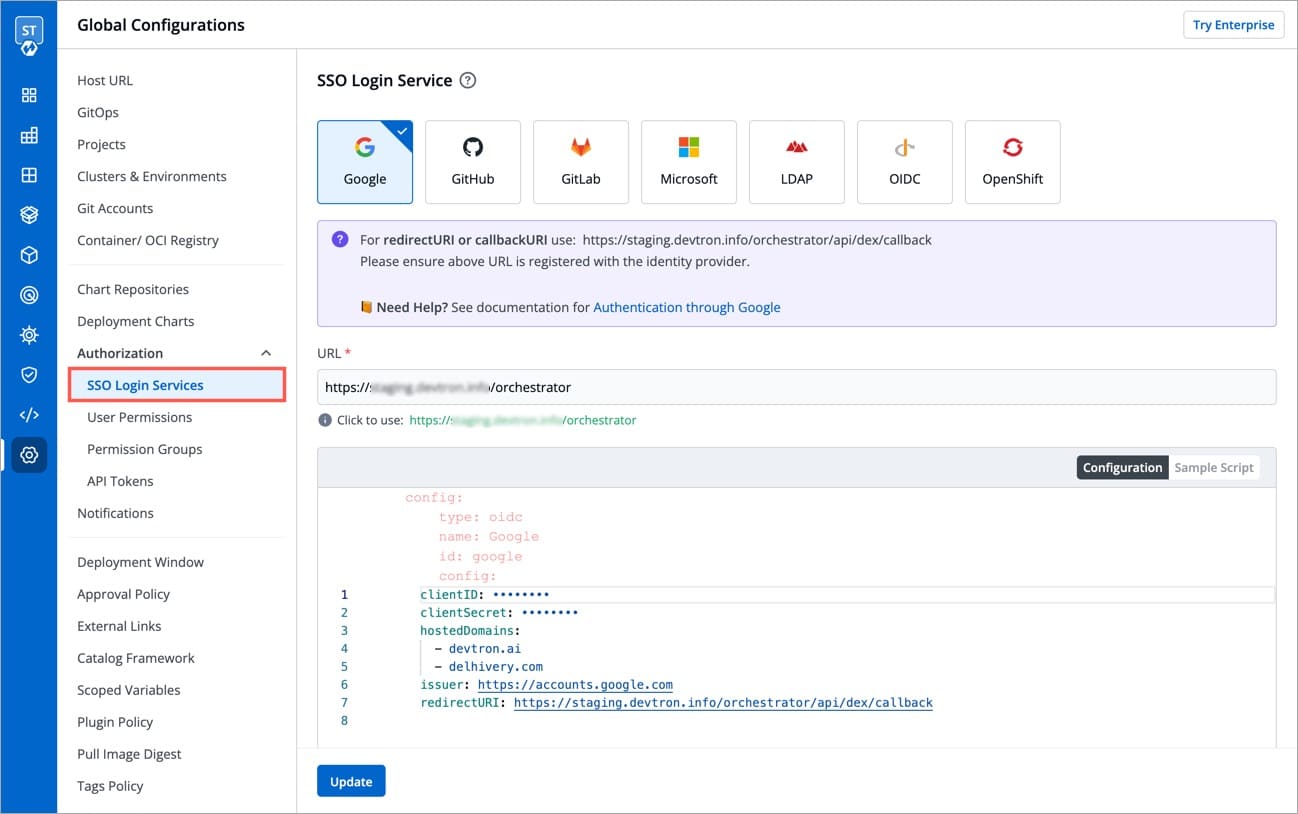1298x814 pixels.
Task: Click the clientID line in editor
Action: [485, 595]
